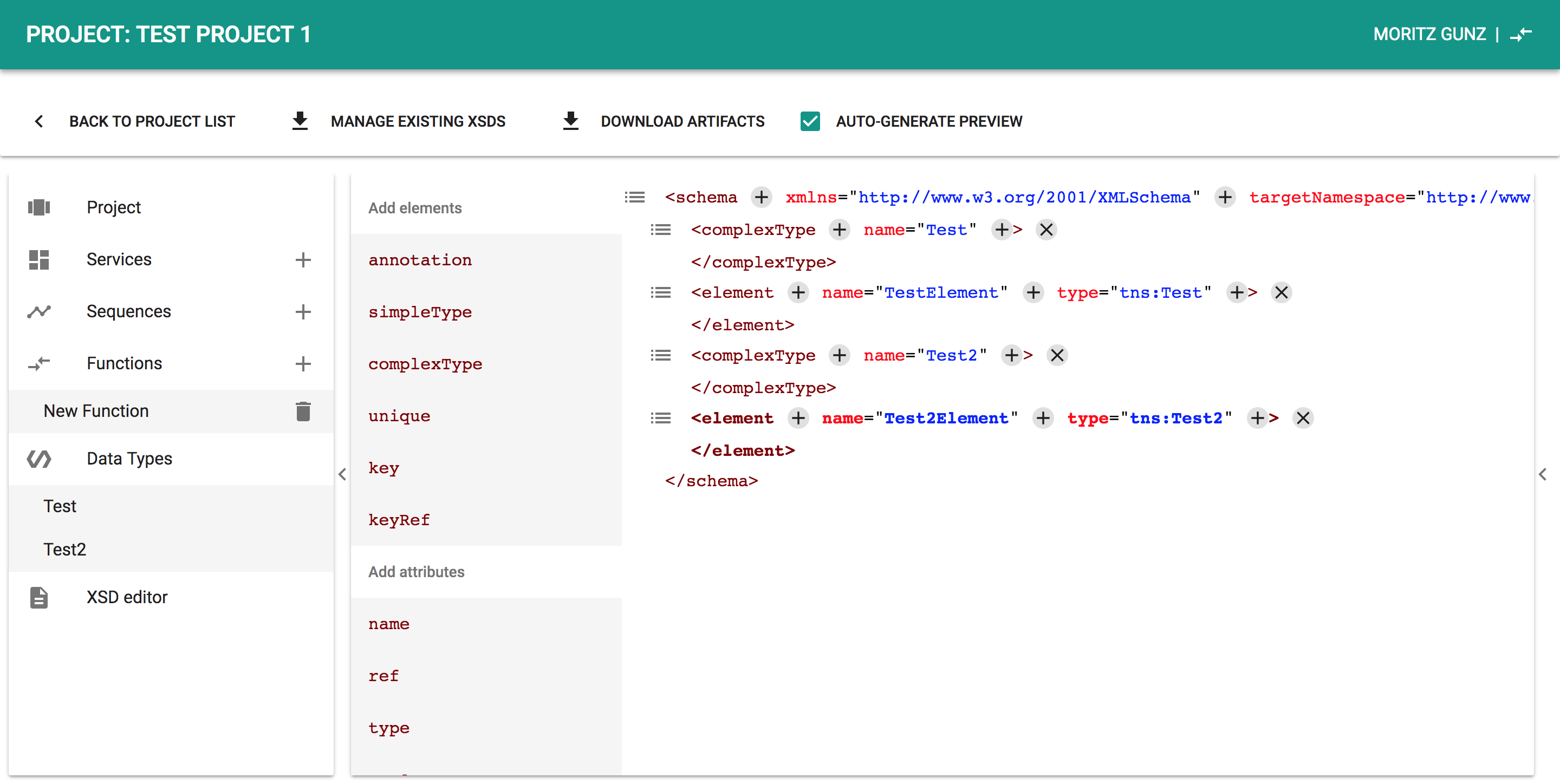
Task: Remove complexType Test with X
Action: point(1046,230)
